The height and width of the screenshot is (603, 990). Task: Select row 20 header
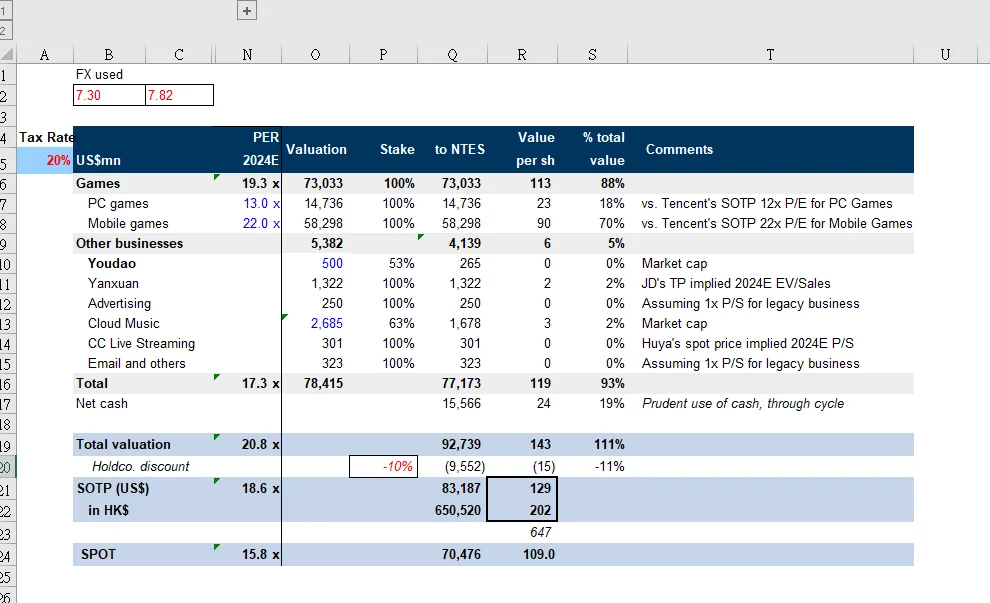click(6, 468)
